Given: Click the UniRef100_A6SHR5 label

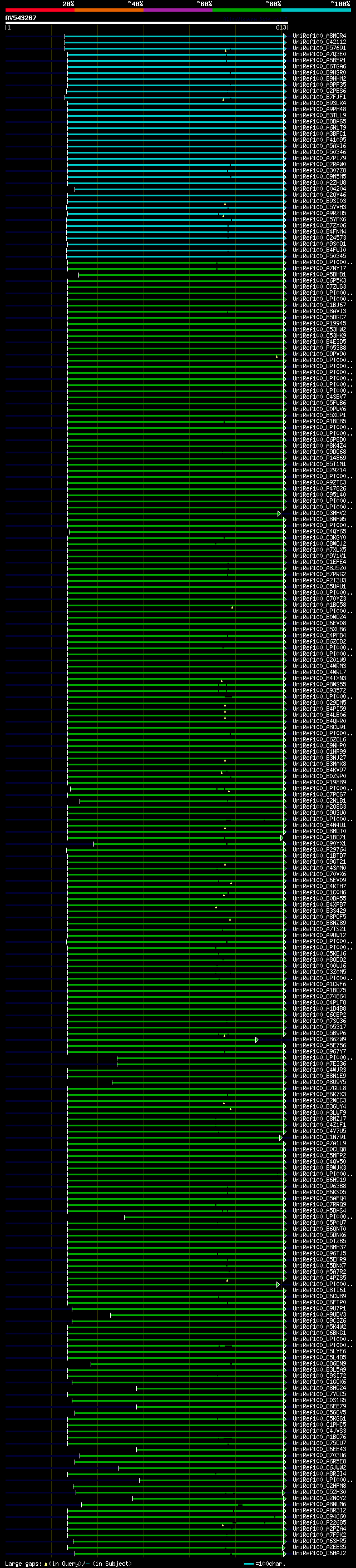Looking at the screenshot, I should 319,1541.
